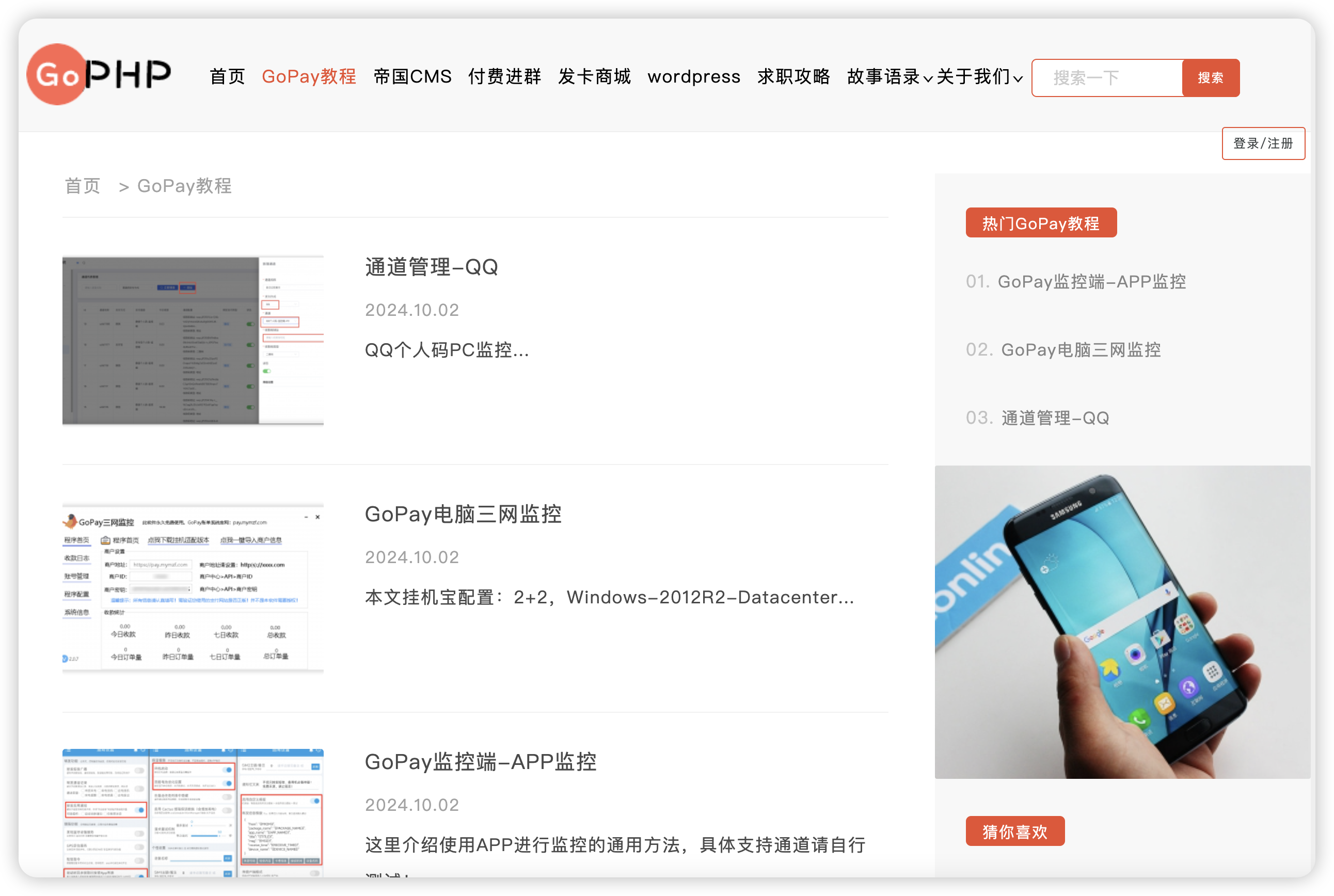Open the 首页 nav item
The height and width of the screenshot is (896, 1334).
click(x=227, y=76)
